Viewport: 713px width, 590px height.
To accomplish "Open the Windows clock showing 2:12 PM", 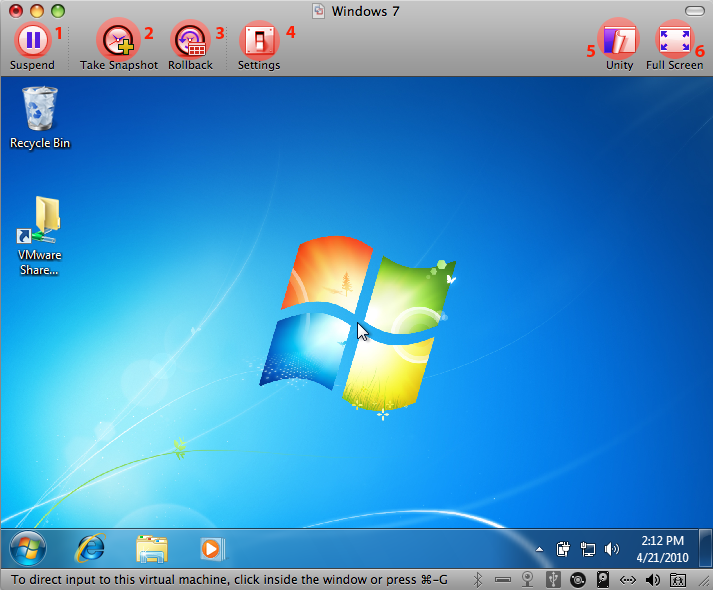I will click(662, 549).
